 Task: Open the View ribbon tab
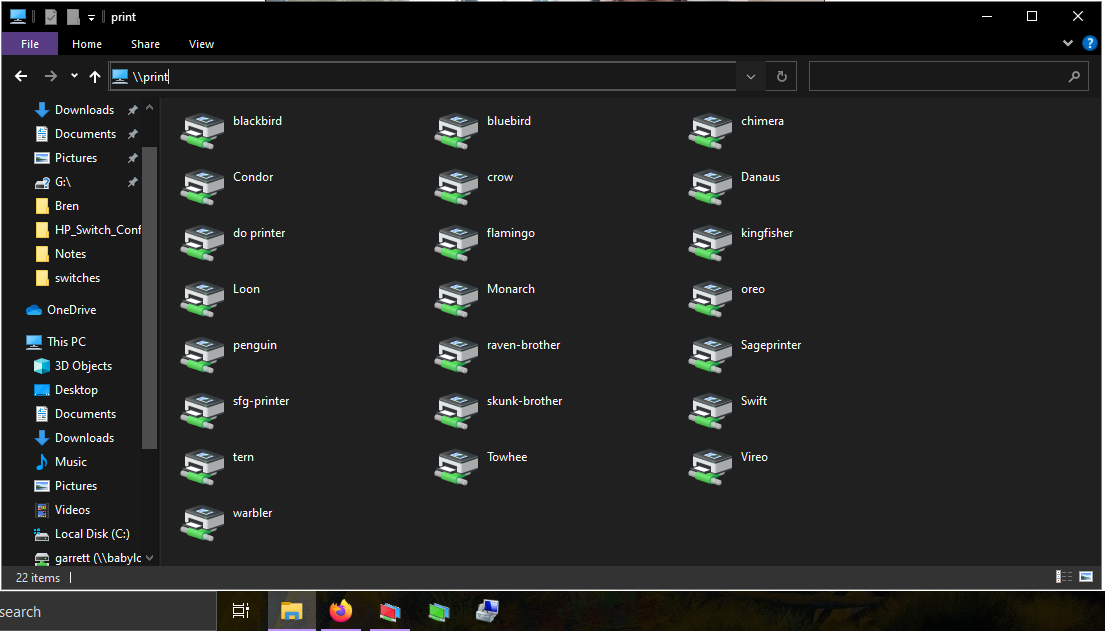201,44
